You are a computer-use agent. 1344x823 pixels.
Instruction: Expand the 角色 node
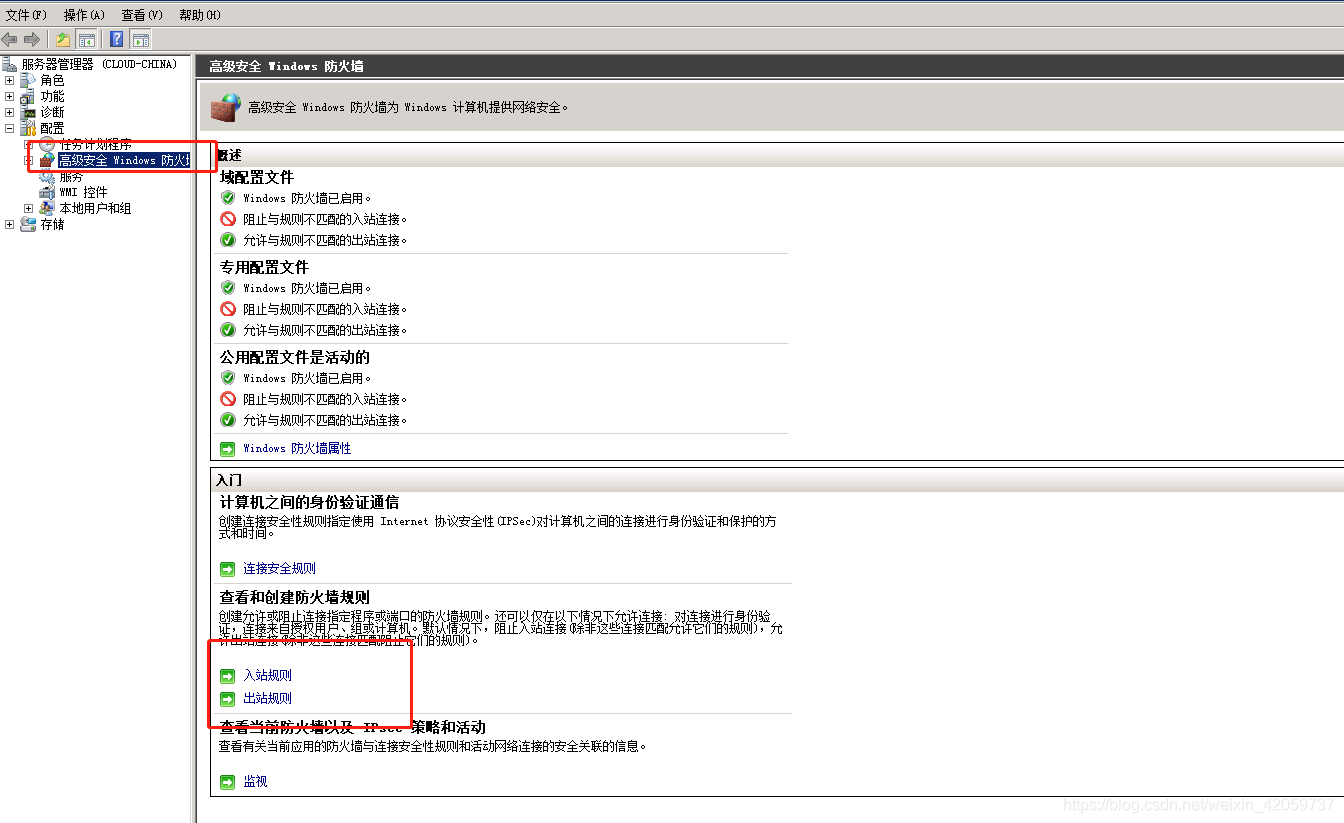10,80
